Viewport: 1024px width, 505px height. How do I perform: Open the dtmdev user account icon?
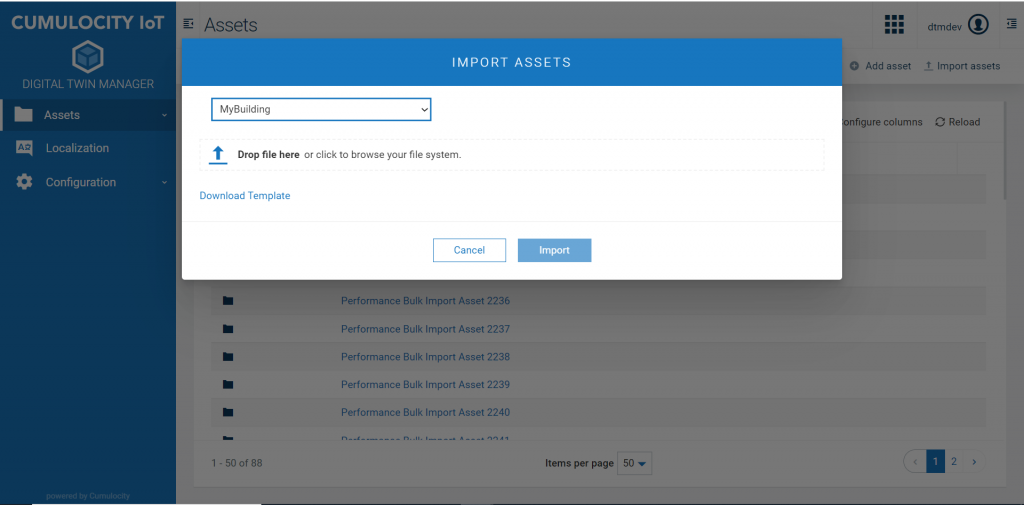(x=978, y=25)
